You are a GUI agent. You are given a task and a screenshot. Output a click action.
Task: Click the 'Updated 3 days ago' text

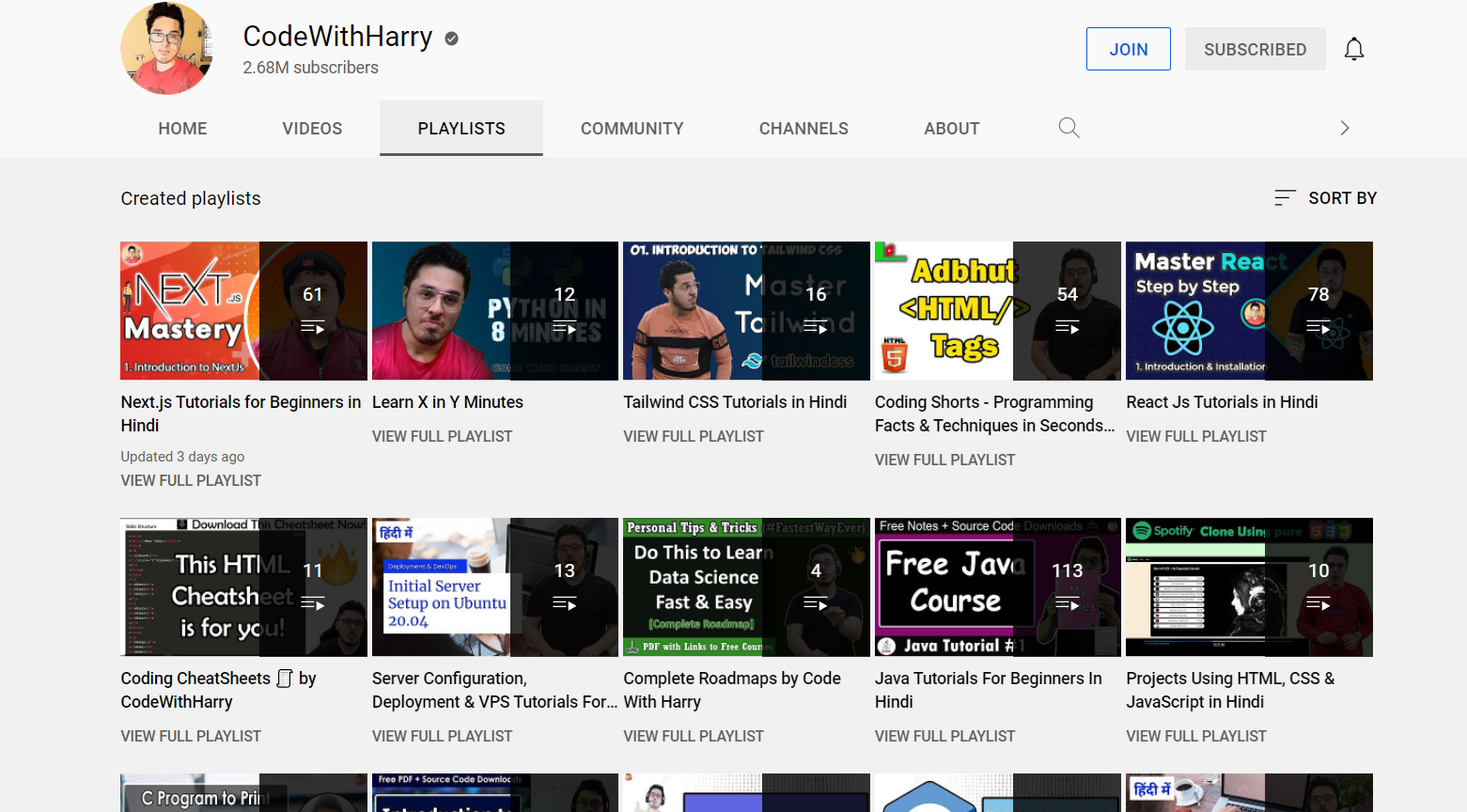coord(182,457)
